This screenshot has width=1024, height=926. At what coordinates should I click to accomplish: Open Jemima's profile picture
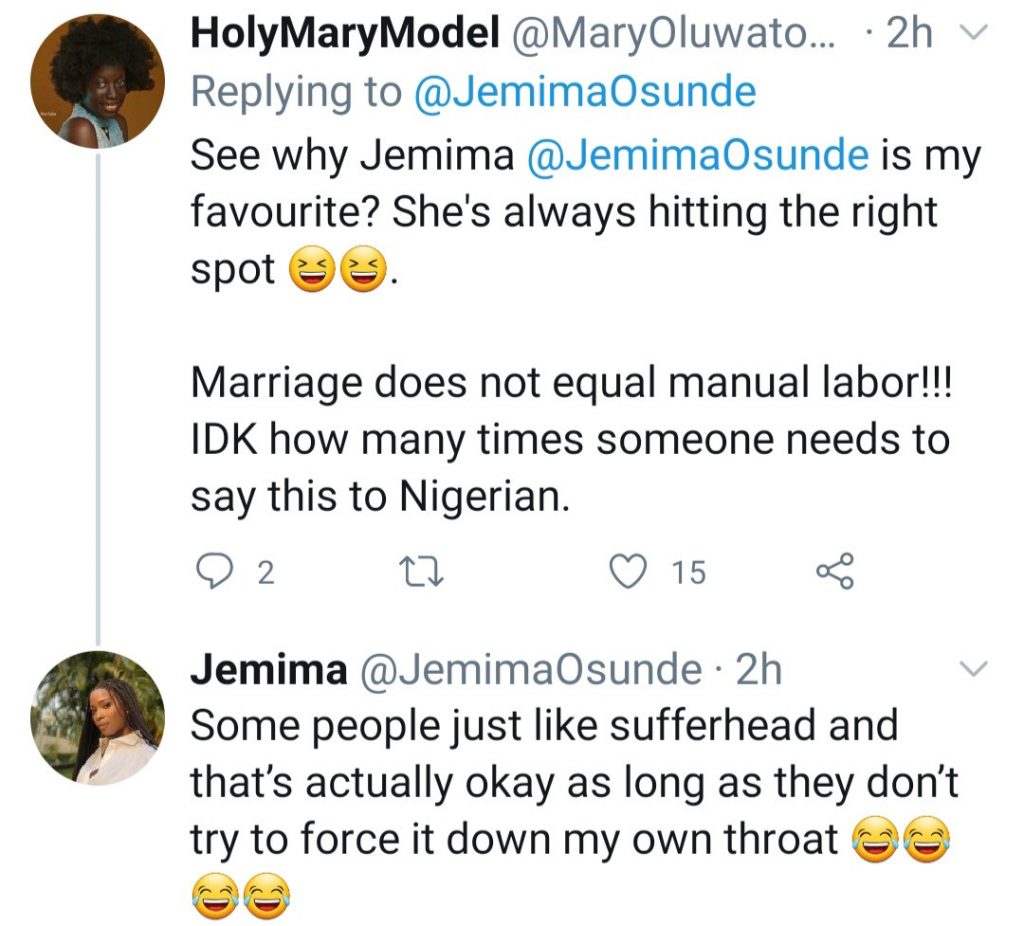pos(97,716)
